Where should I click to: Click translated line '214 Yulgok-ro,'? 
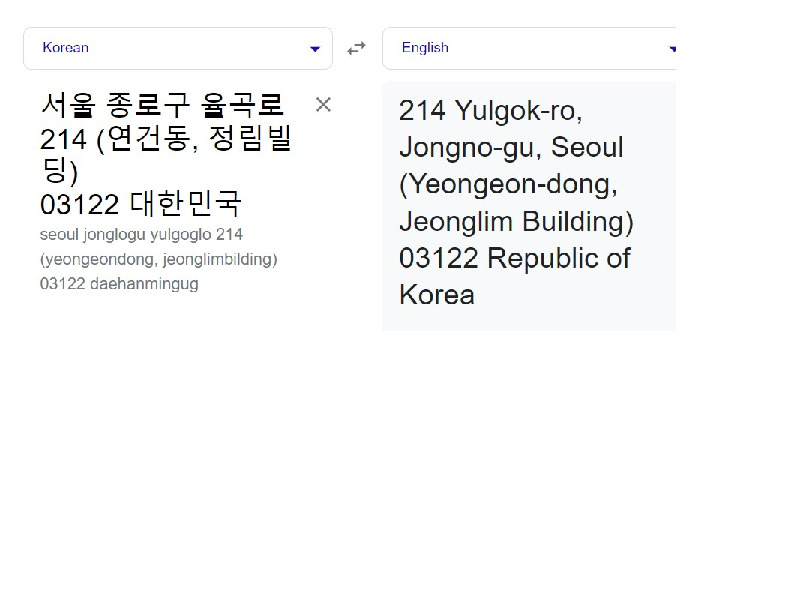click(490, 111)
